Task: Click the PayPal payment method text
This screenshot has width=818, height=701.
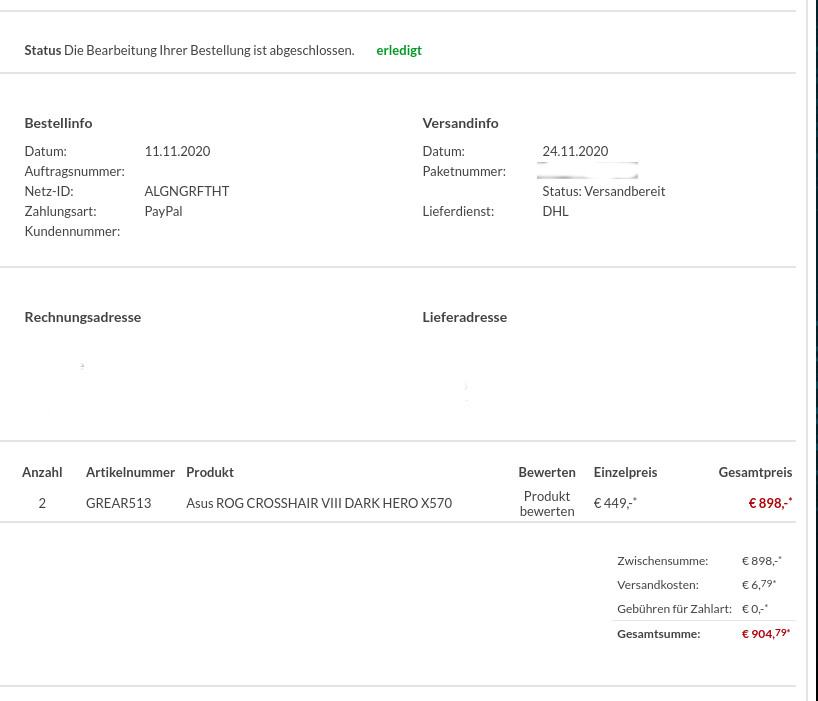Action: (163, 211)
